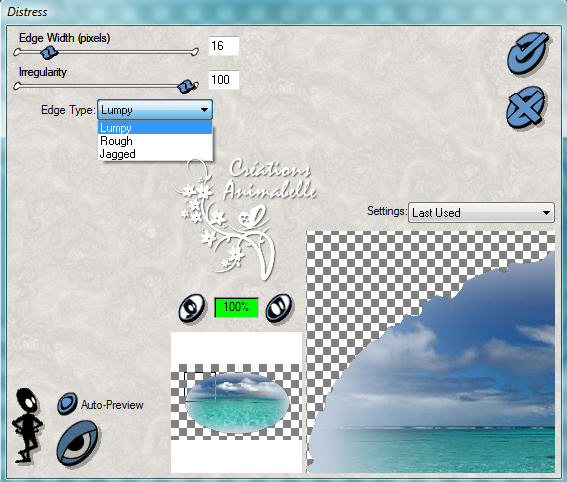The width and height of the screenshot is (567, 482).
Task: Click the black alien figure icon
Action: (x=27, y=426)
